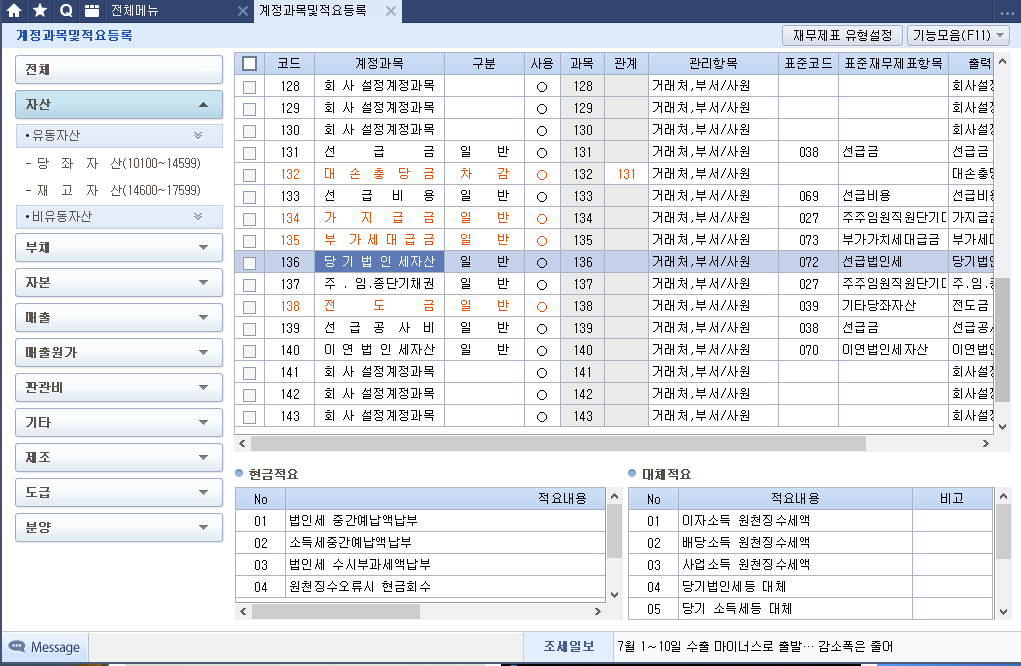Expand the 매출 category
Viewport: 1021px width, 666px height.
[119, 318]
